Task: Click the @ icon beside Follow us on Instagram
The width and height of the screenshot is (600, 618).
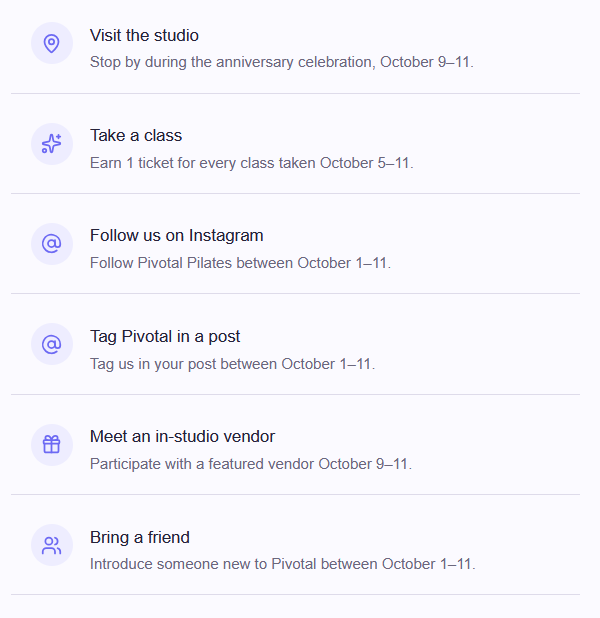Action: point(52,244)
